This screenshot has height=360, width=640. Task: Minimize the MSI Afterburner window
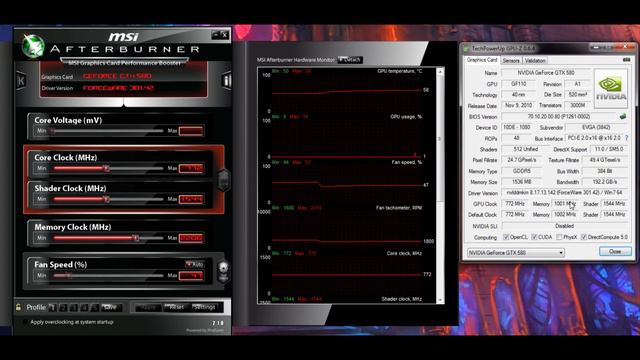click(x=216, y=35)
